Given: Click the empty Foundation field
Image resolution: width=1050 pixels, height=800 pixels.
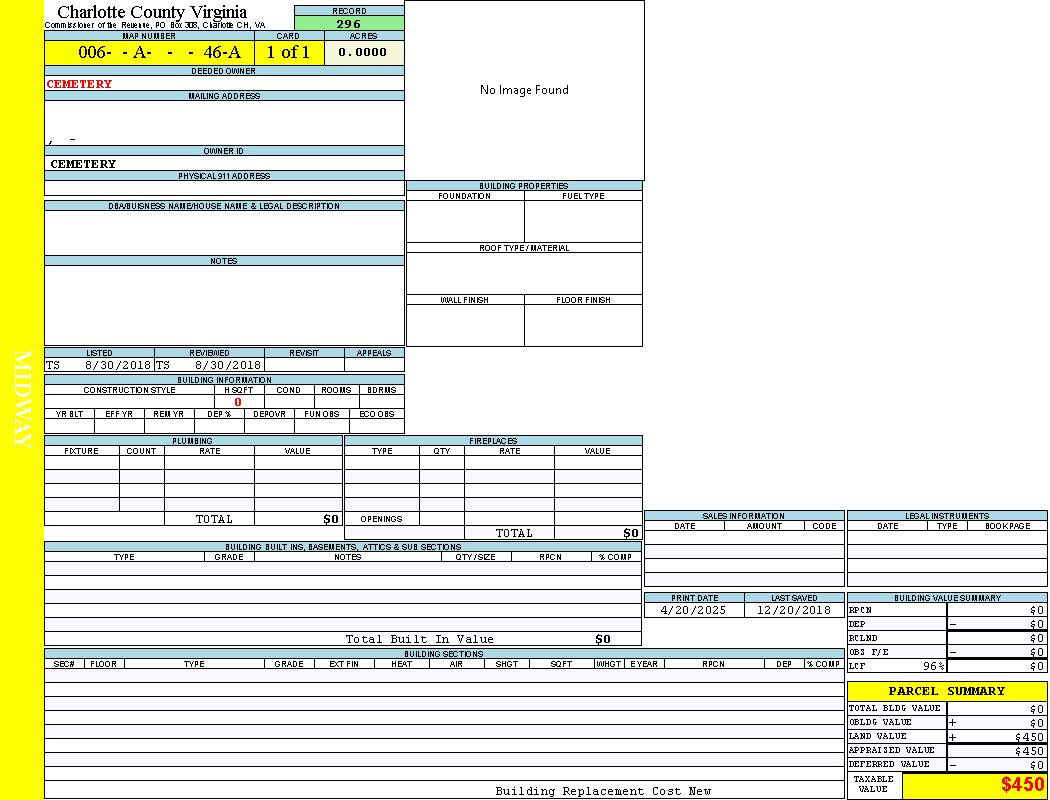Looking at the screenshot, I should 465,221.
